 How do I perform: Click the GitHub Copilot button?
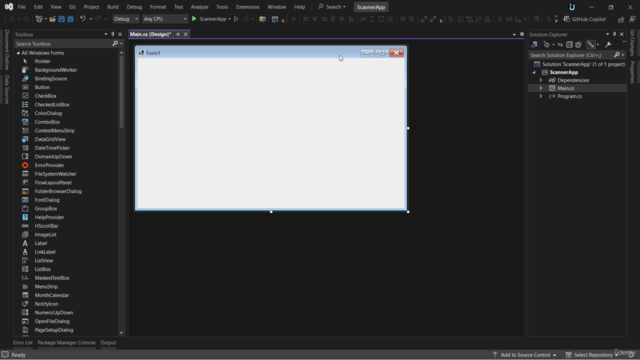pyautogui.click(x=584, y=19)
